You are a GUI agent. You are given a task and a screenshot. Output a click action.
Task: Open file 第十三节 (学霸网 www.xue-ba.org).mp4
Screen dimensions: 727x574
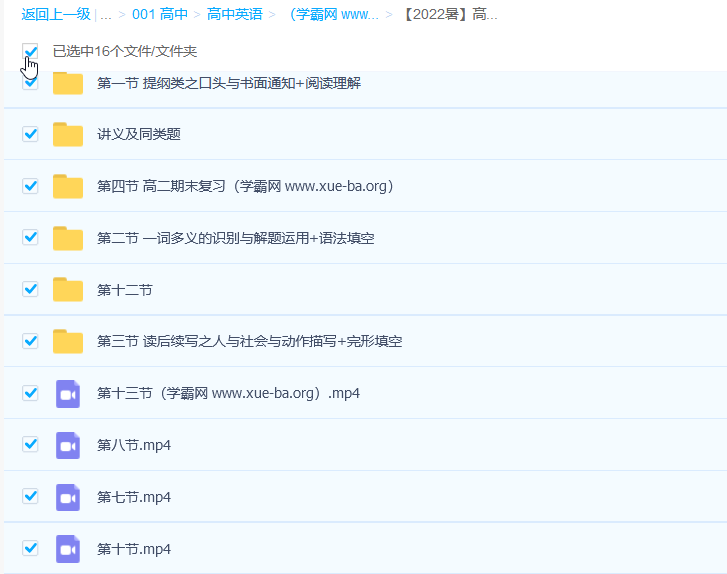coord(228,394)
